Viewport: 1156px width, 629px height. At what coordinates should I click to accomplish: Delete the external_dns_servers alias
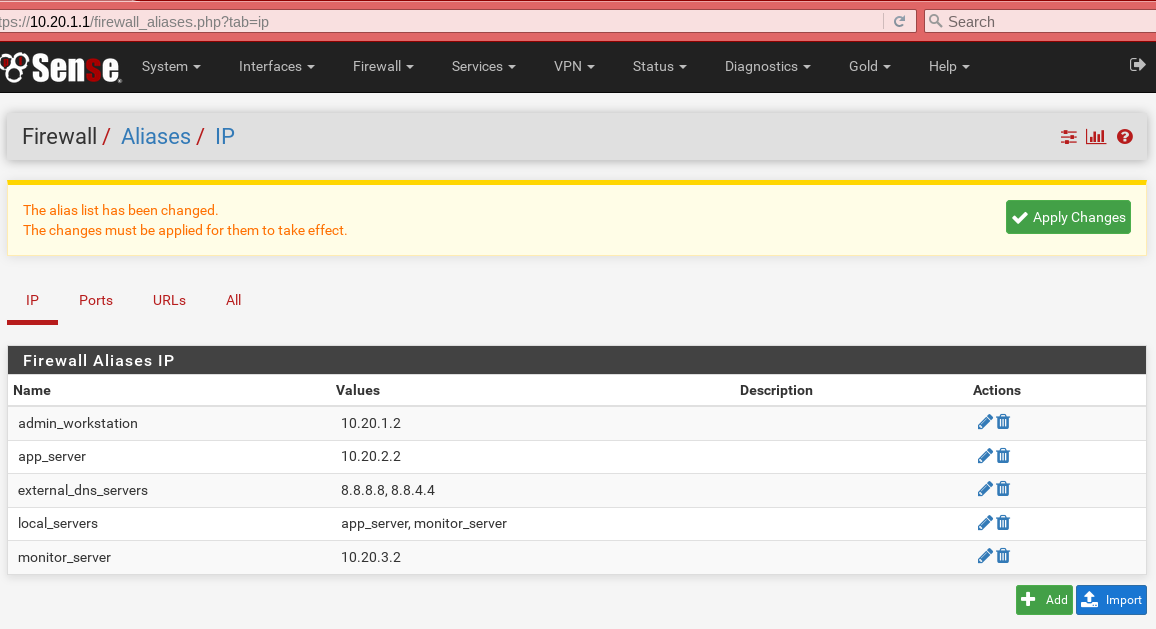click(x=1003, y=489)
